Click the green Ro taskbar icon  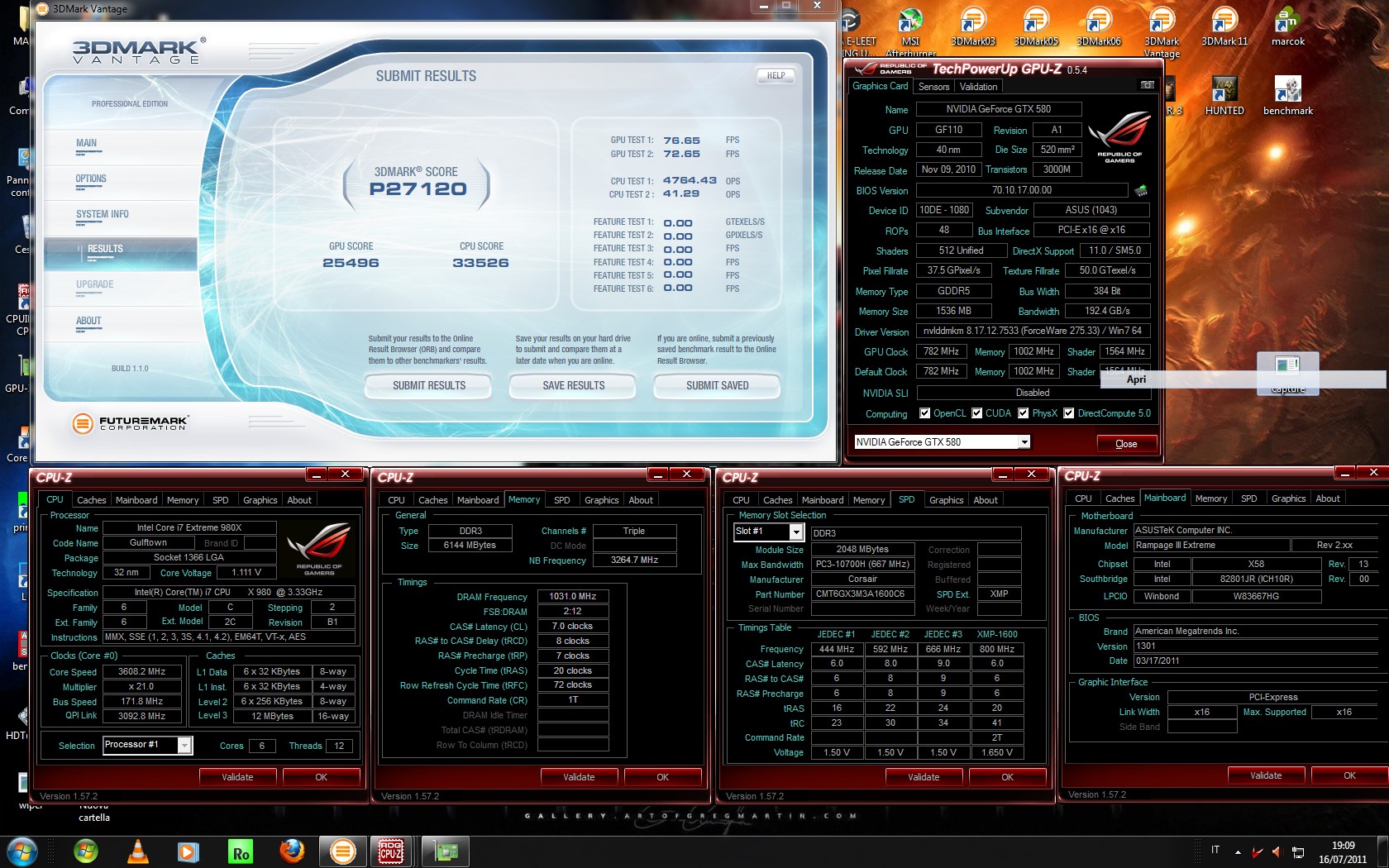(240, 852)
